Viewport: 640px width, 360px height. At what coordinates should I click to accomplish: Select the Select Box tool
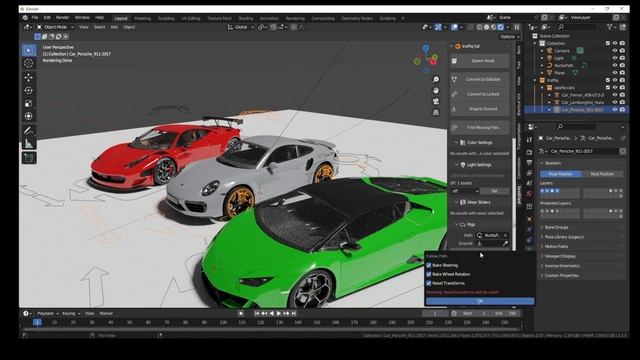click(29, 50)
